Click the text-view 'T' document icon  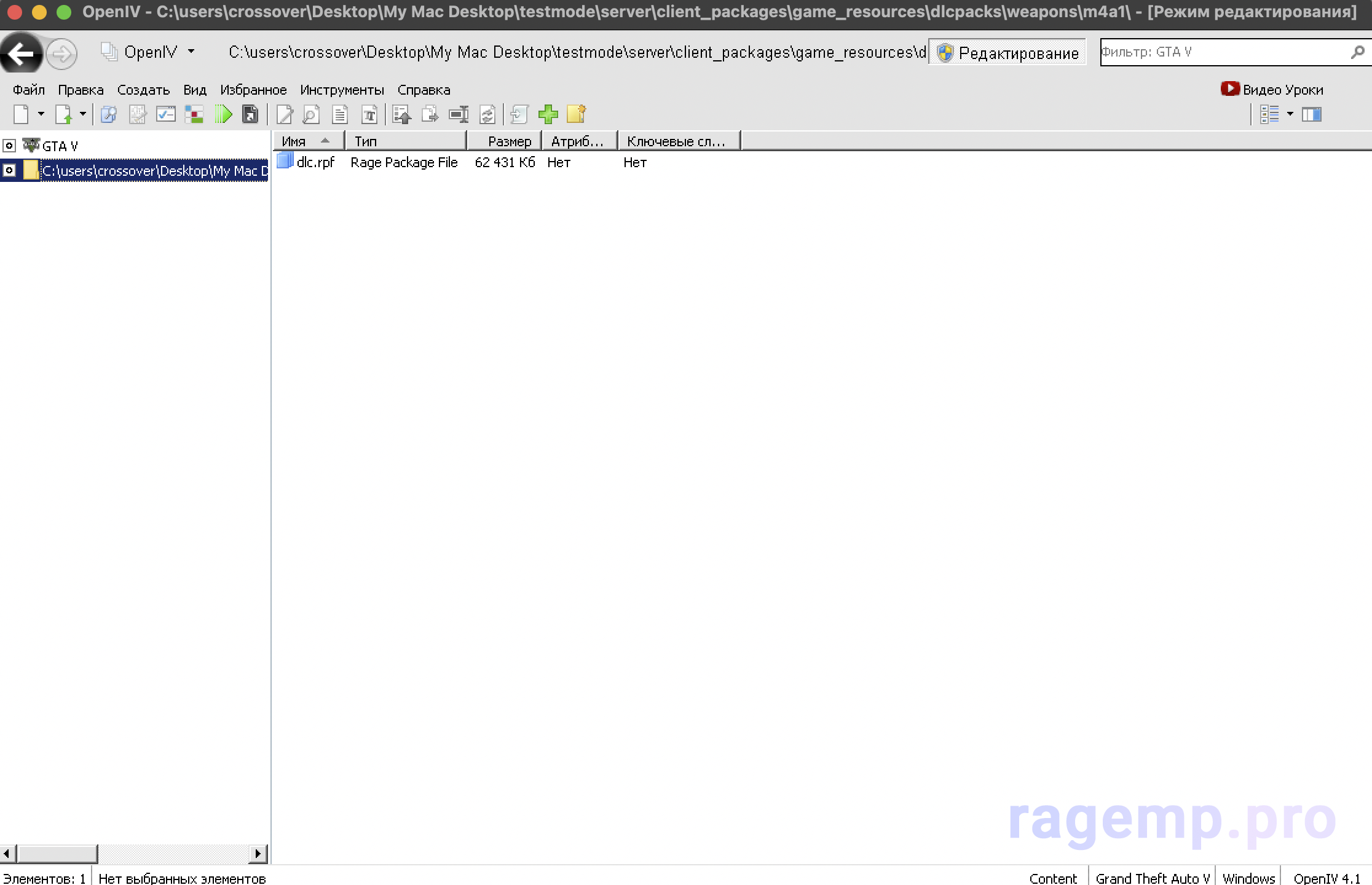[369, 114]
